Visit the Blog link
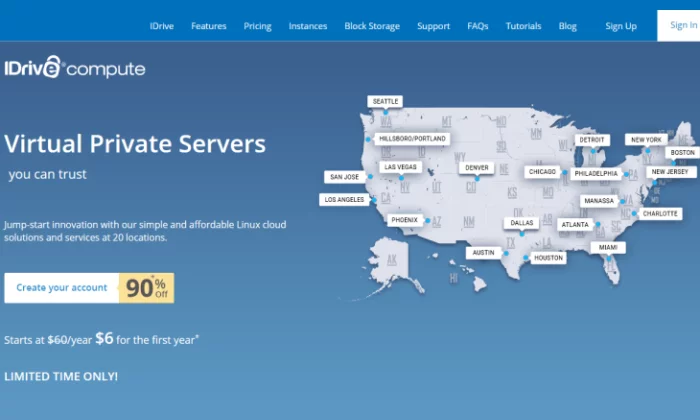Screen dimensions: 700x420 pyautogui.click(x=567, y=26)
